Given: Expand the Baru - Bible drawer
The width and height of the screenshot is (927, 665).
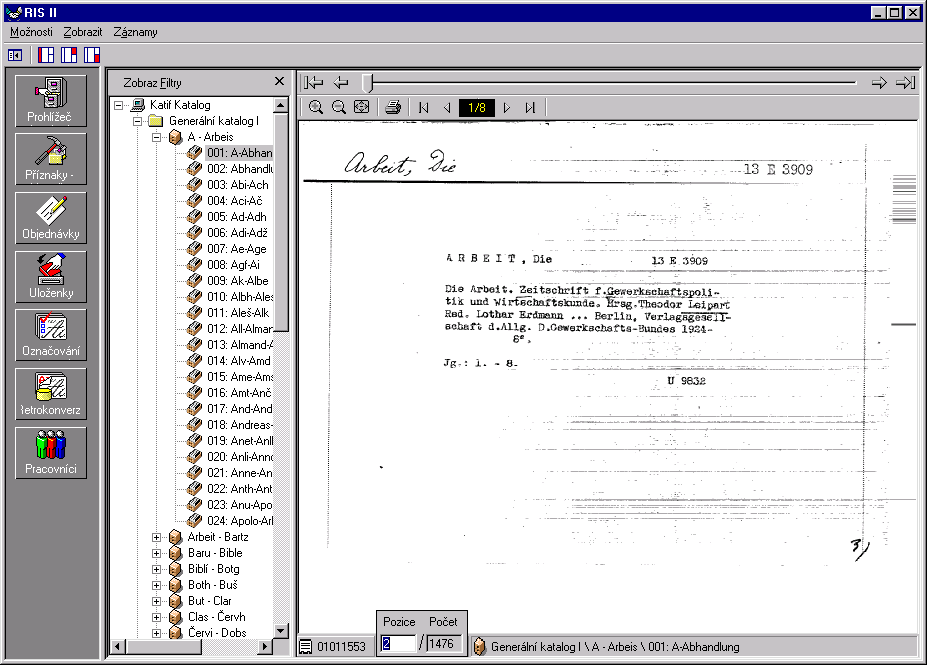Looking at the screenshot, I should 157,553.
